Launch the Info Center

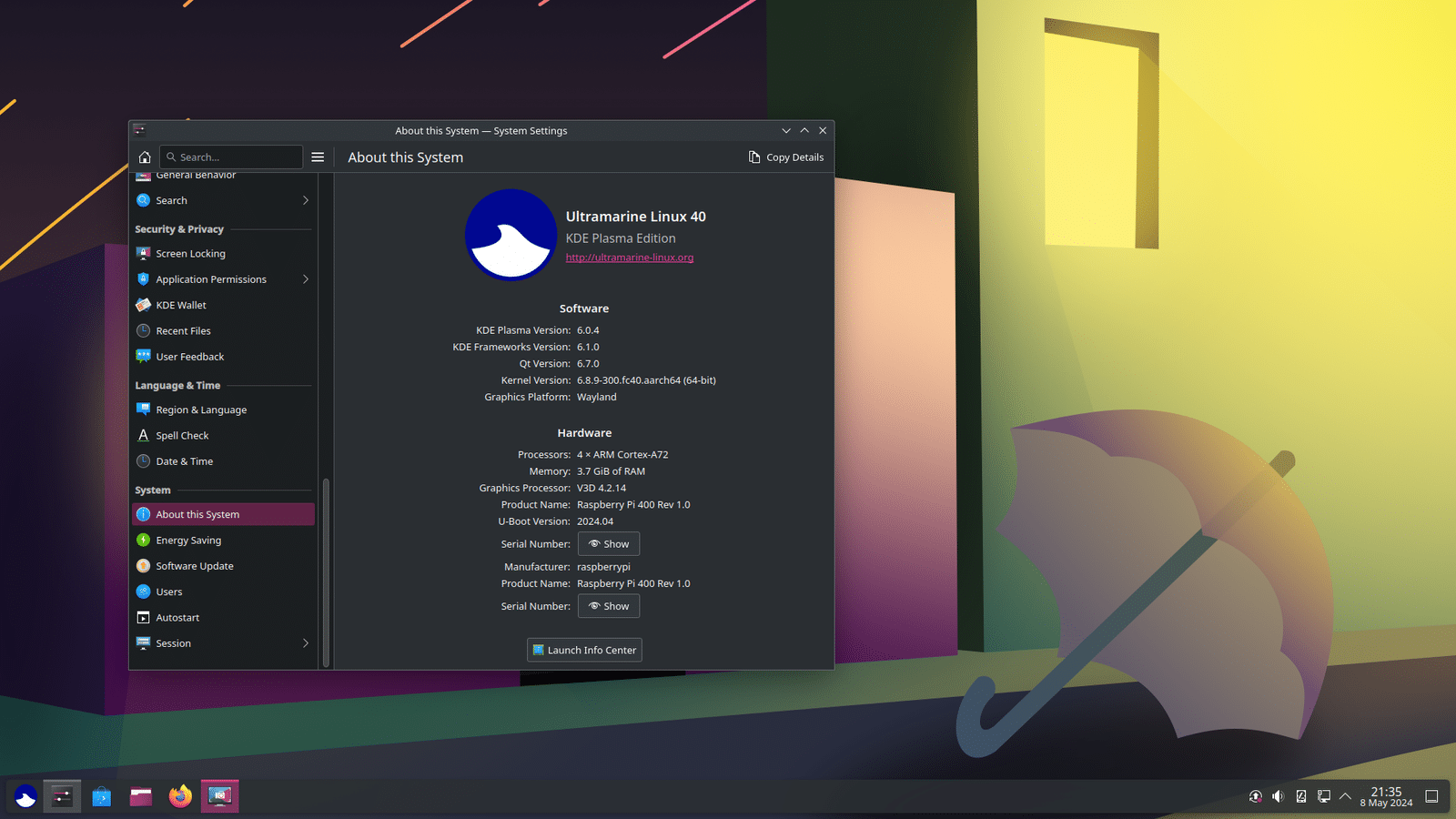coord(584,649)
